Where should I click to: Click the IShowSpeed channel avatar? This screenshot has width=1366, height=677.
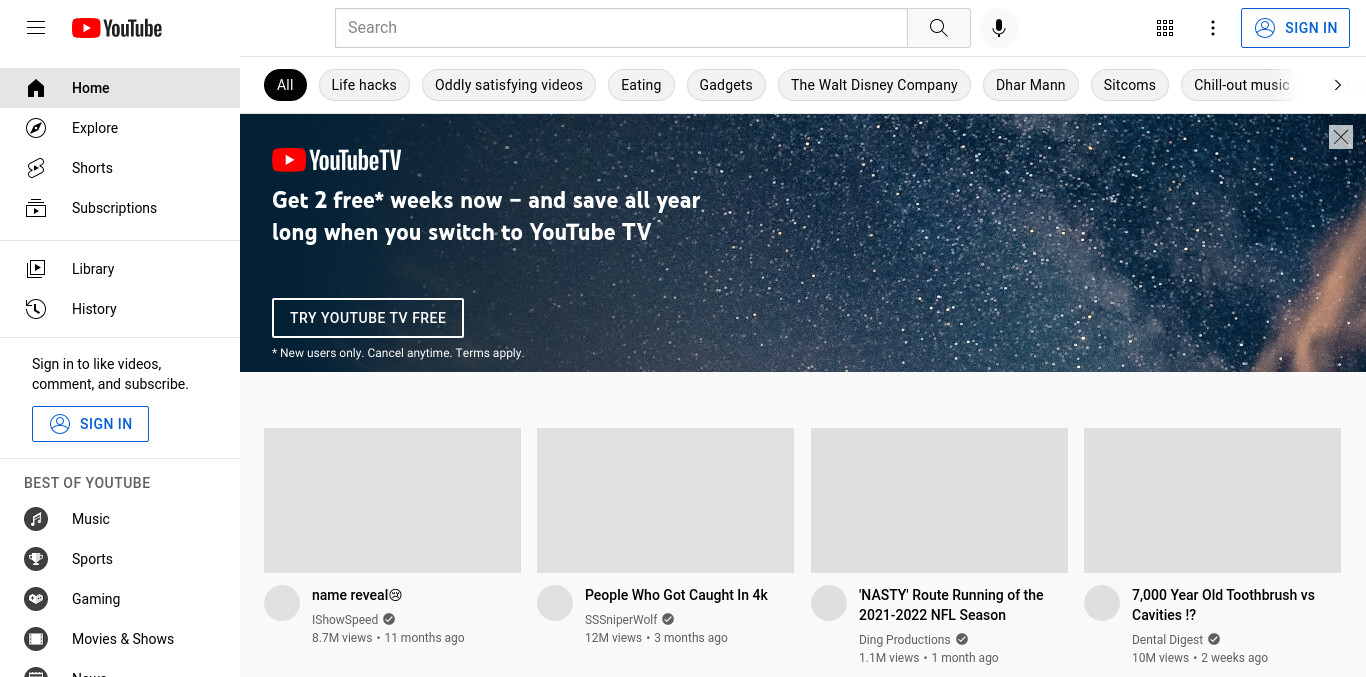point(282,603)
